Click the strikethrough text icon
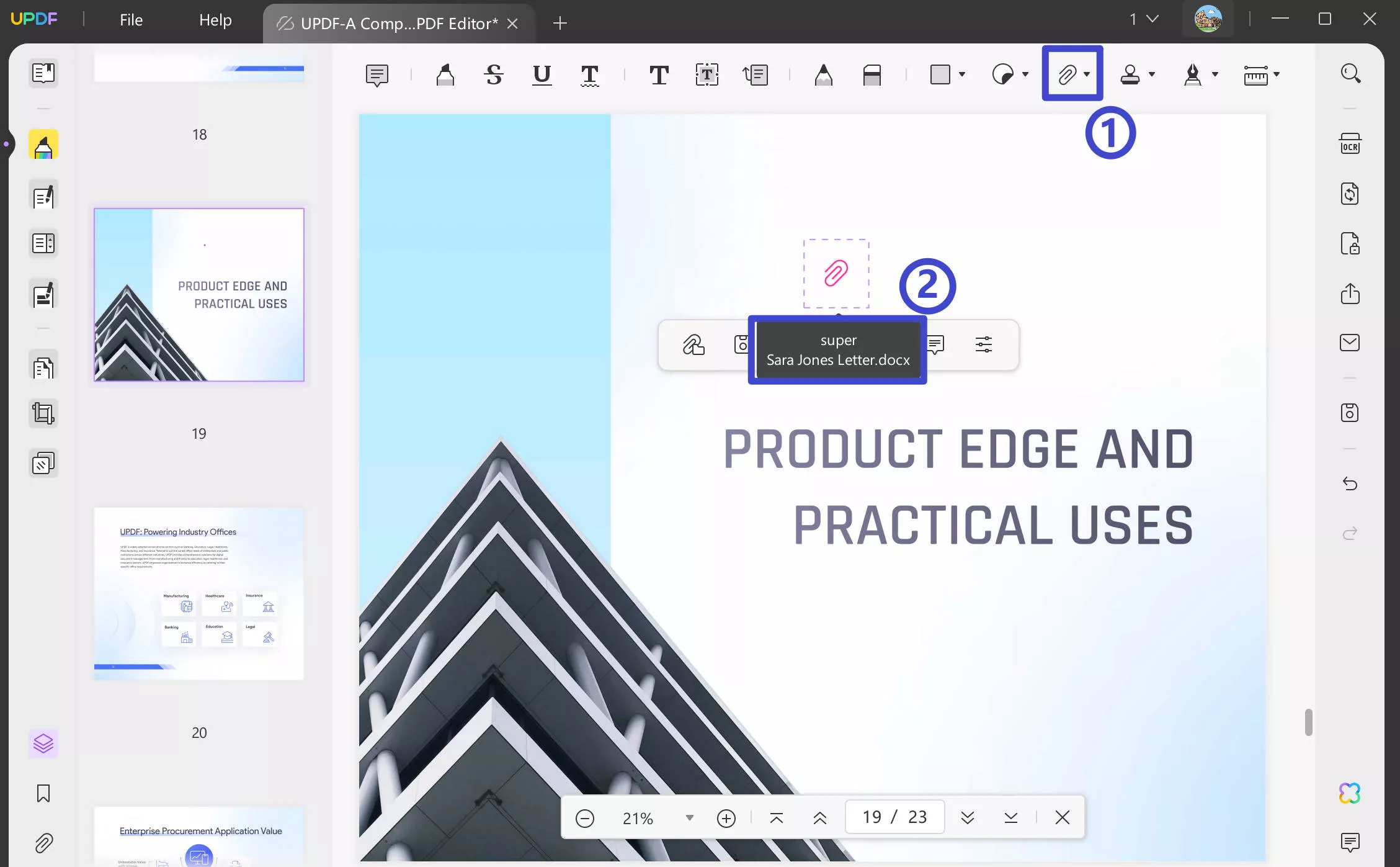 coord(493,75)
